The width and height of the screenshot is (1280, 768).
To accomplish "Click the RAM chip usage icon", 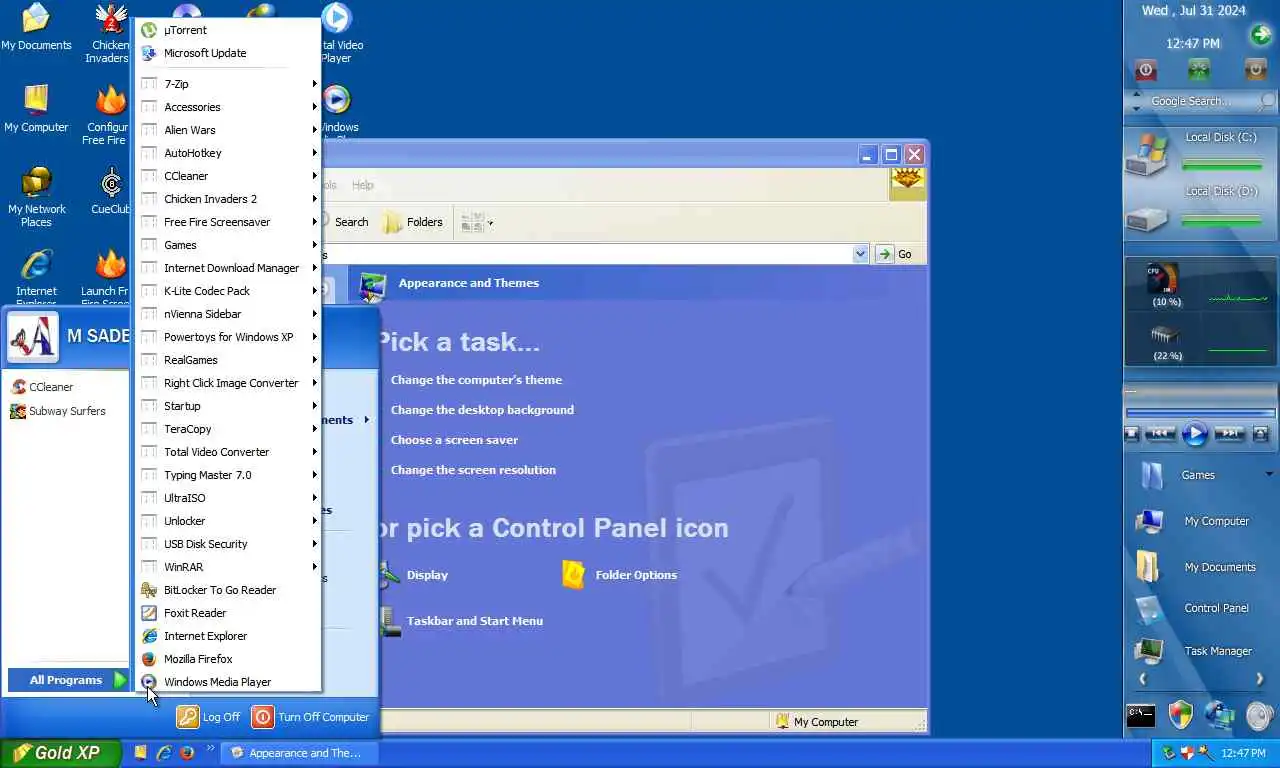I will (x=1165, y=335).
